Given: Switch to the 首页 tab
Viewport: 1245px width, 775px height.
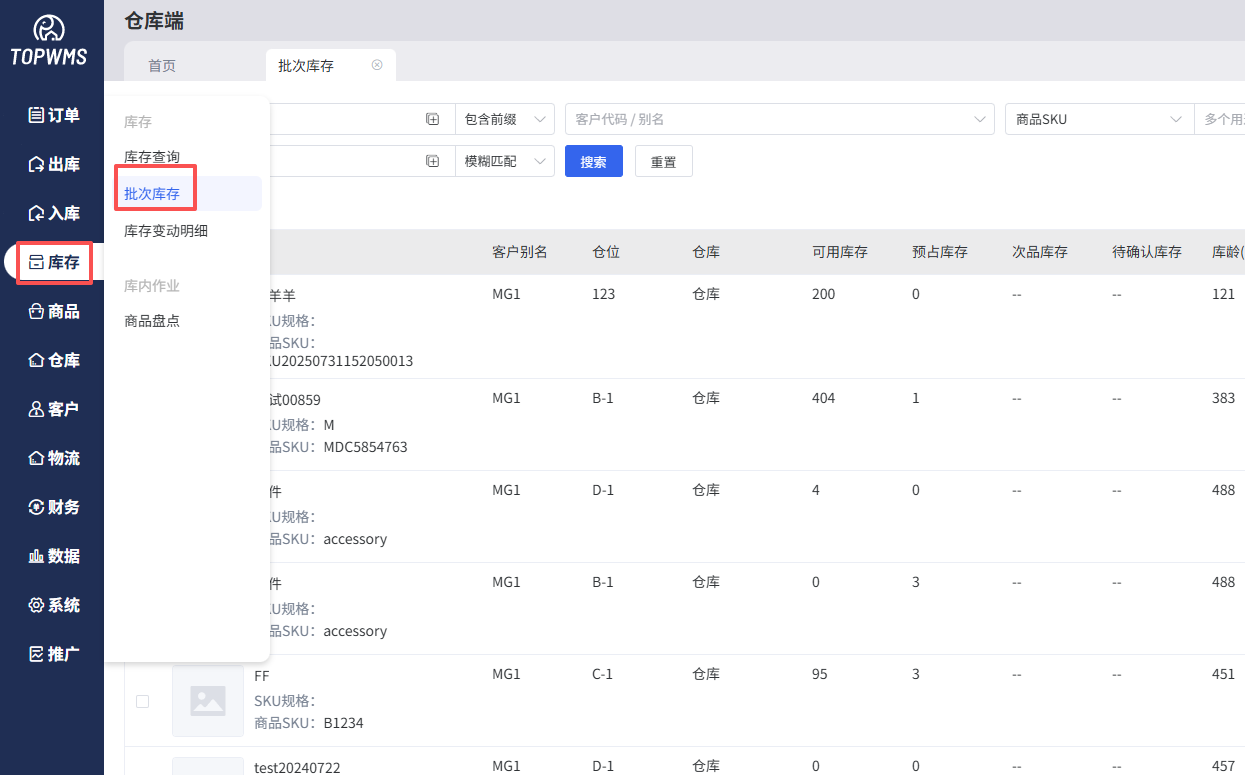Looking at the screenshot, I should point(162,66).
